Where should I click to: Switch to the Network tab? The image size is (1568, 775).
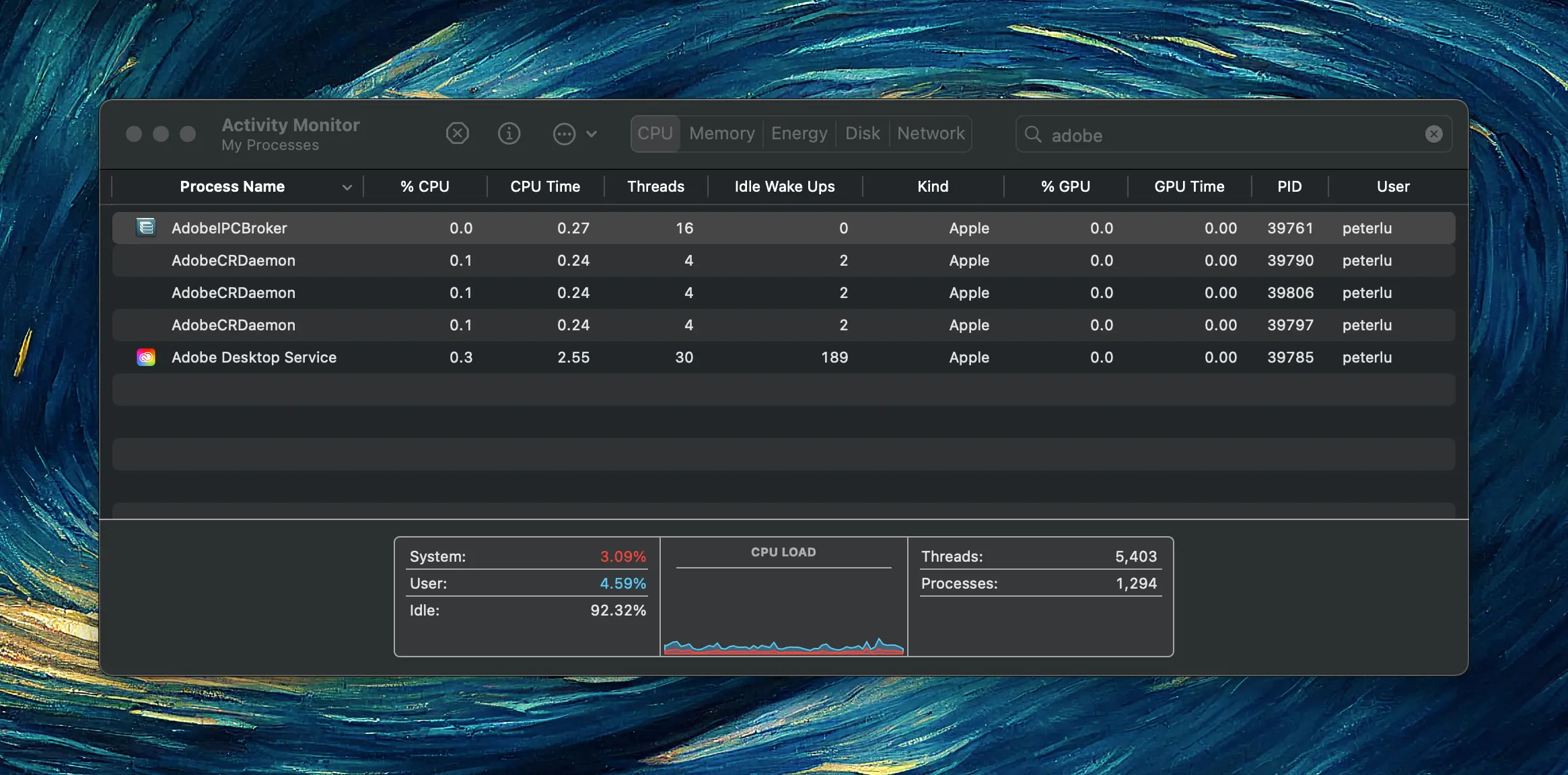click(931, 134)
